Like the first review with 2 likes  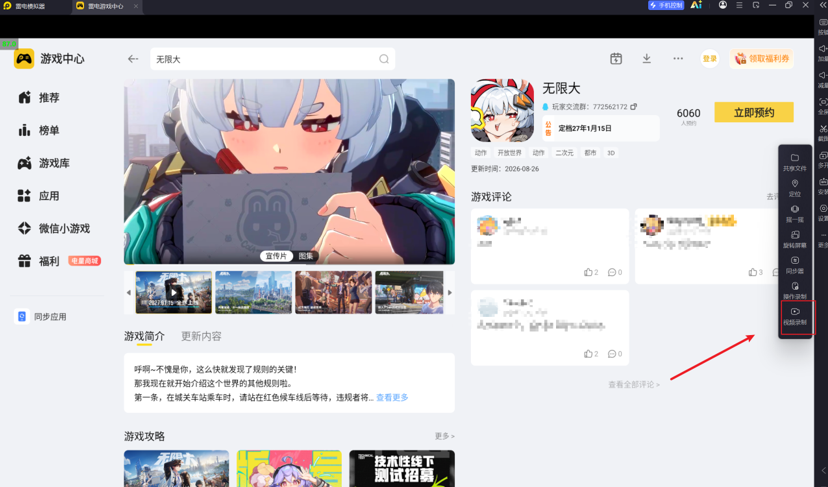click(x=591, y=272)
